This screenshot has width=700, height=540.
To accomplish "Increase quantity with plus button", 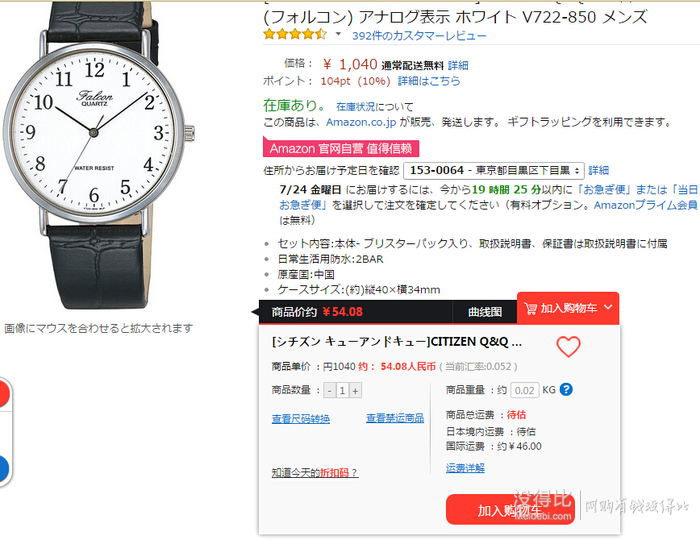I will pyautogui.click(x=355, y=390).
